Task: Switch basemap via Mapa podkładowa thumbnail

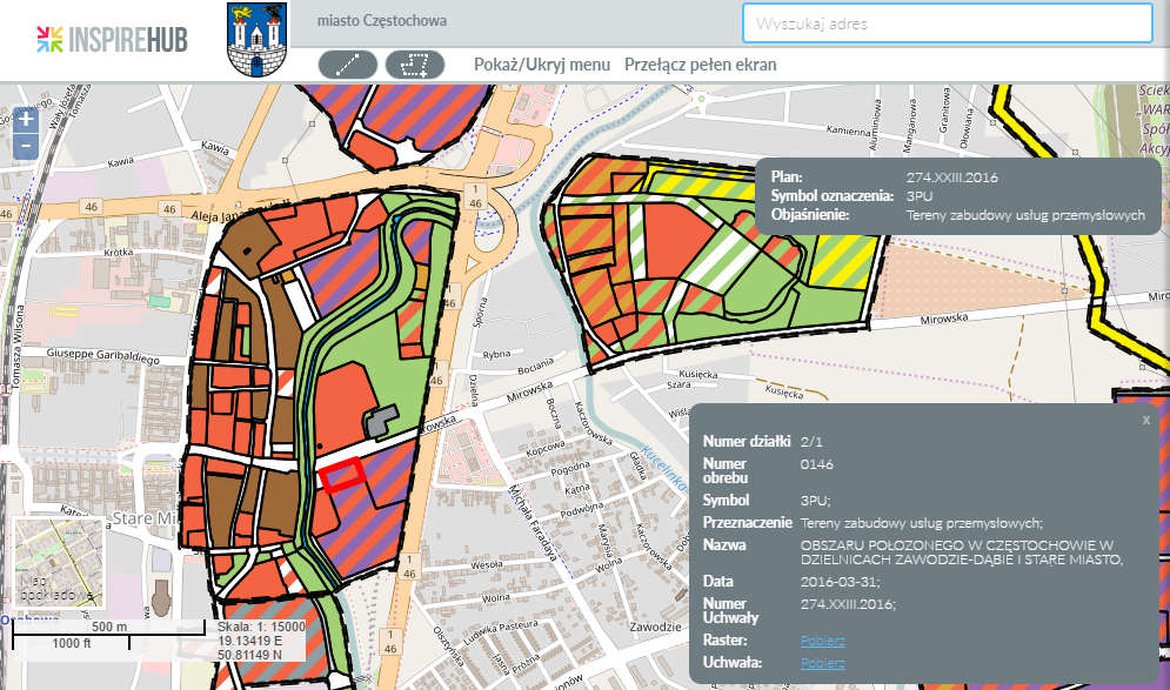Action: 60,563
